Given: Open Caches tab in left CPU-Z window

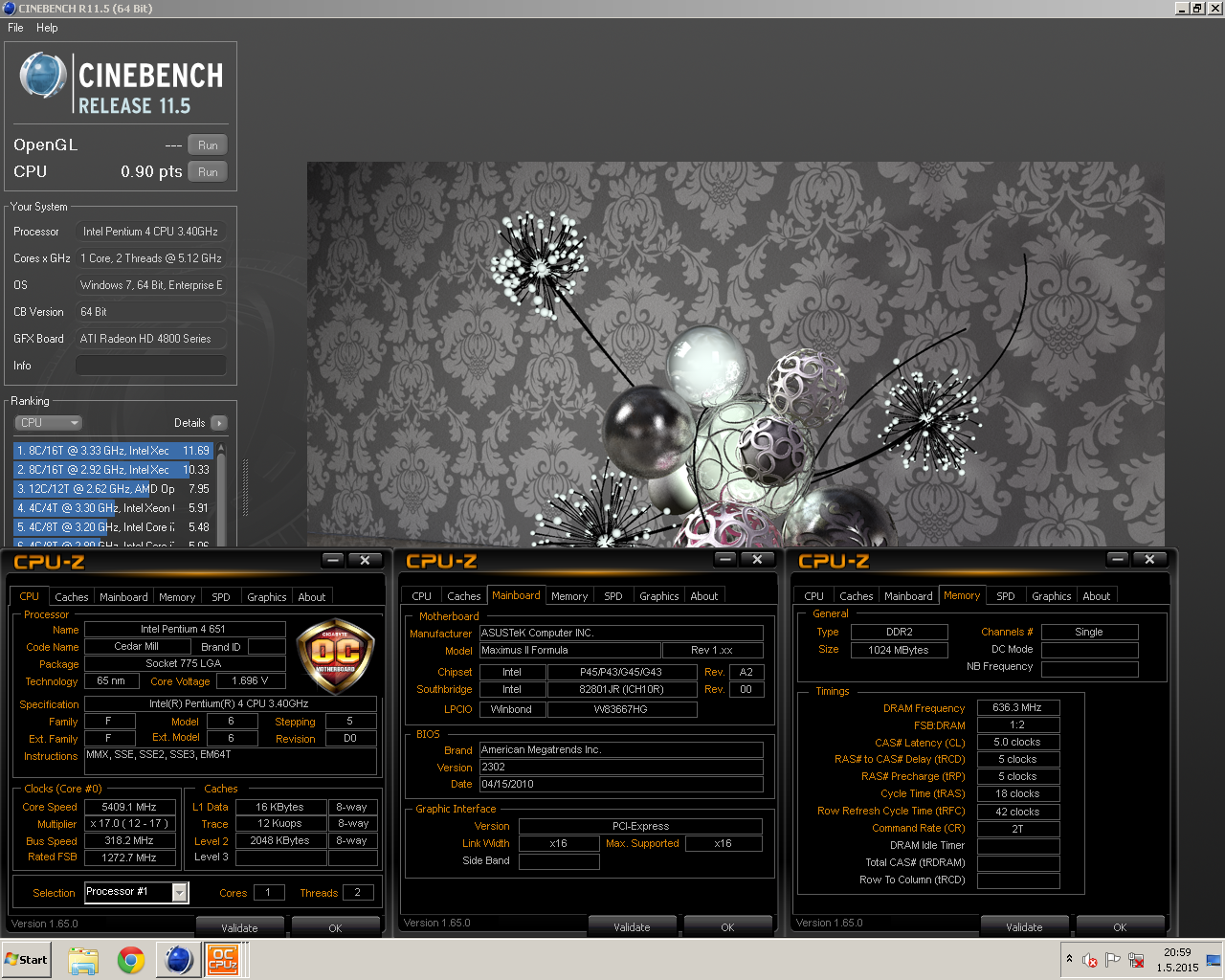Looking at the screenshot, I should pyautogui.click(x=72, y=597).
